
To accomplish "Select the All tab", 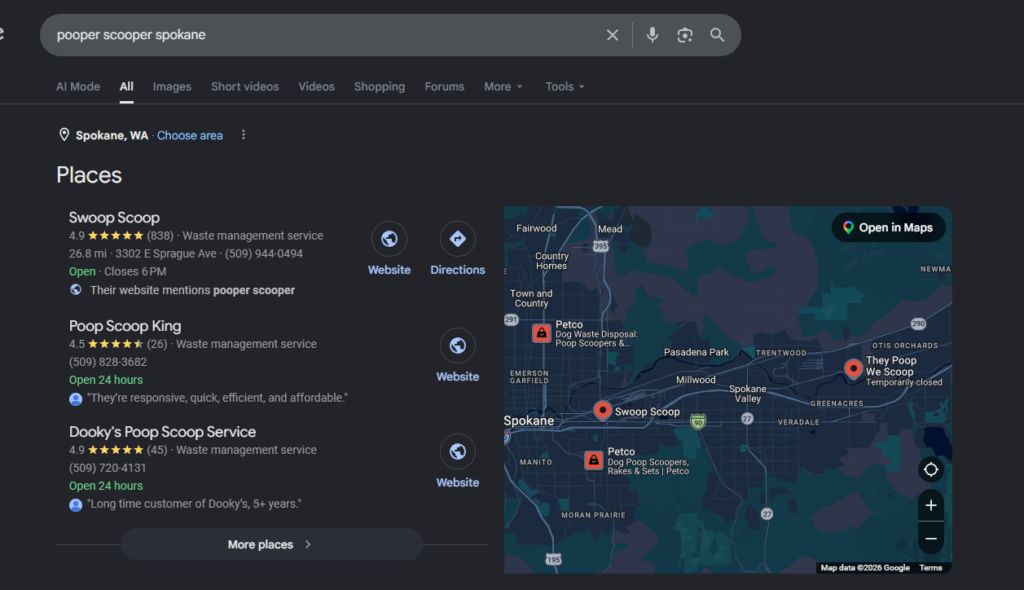I will tap(127, 86).
